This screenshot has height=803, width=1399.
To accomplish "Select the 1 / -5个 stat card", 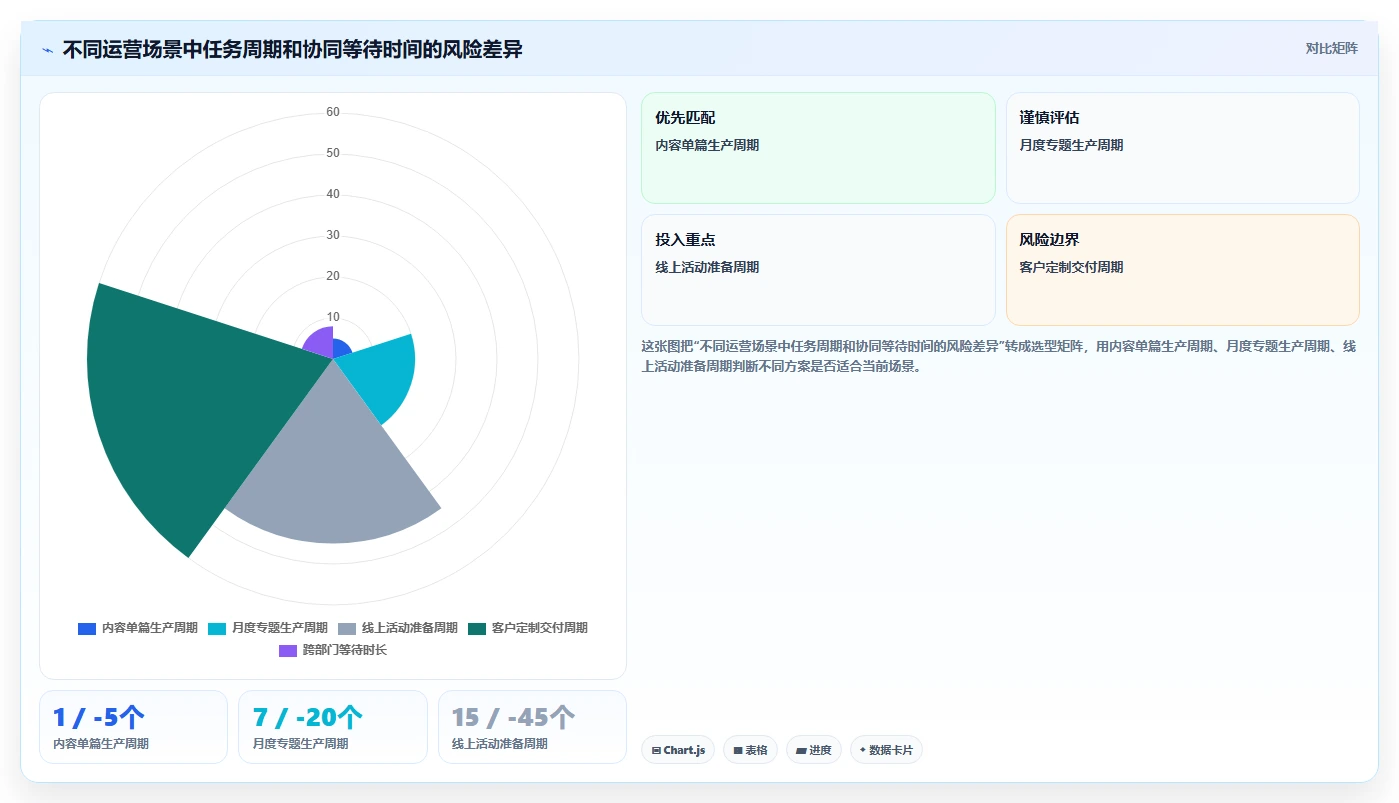I will tap(133, 727).
